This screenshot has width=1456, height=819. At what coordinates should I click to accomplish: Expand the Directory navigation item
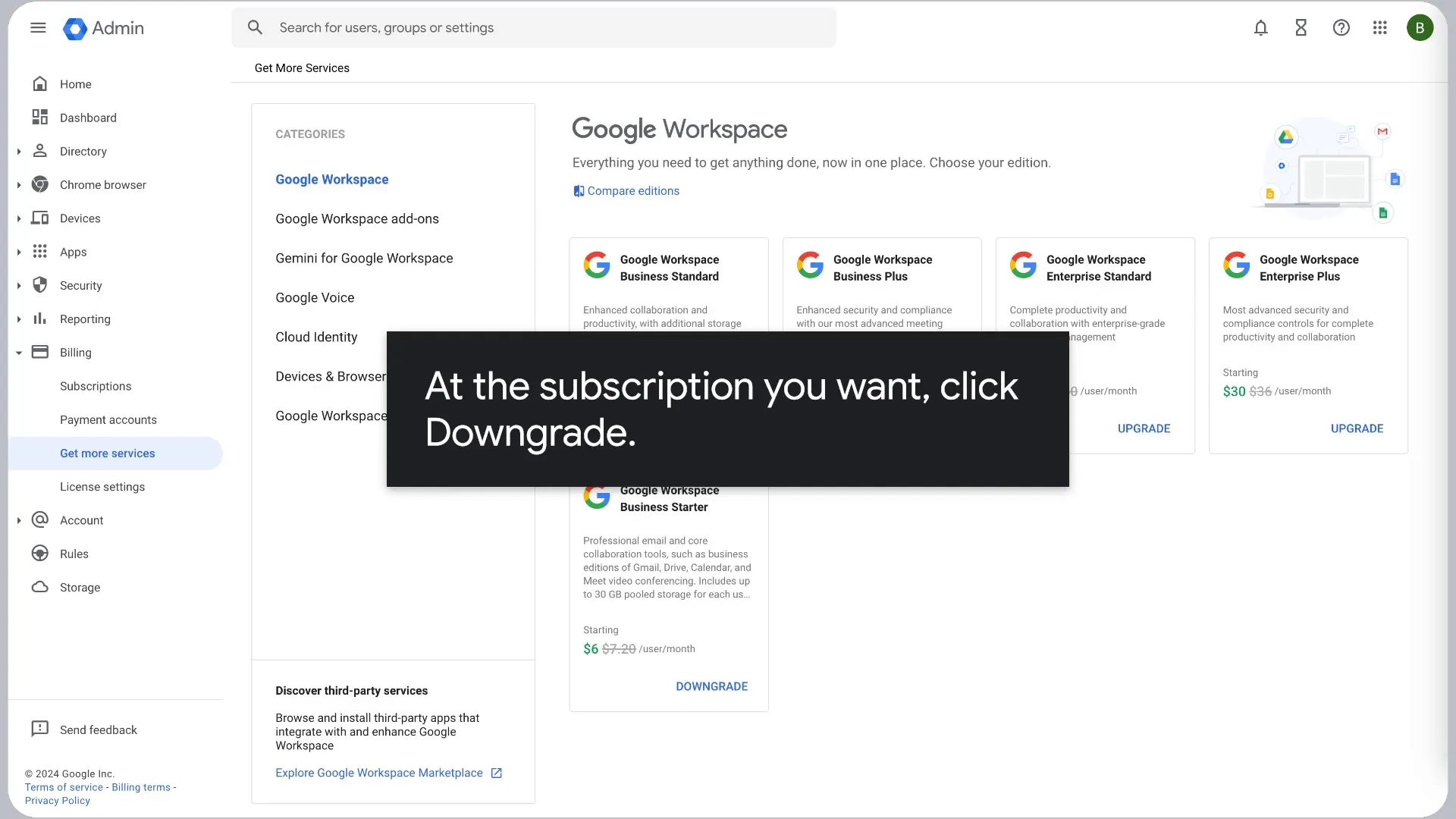click(18, 151)
